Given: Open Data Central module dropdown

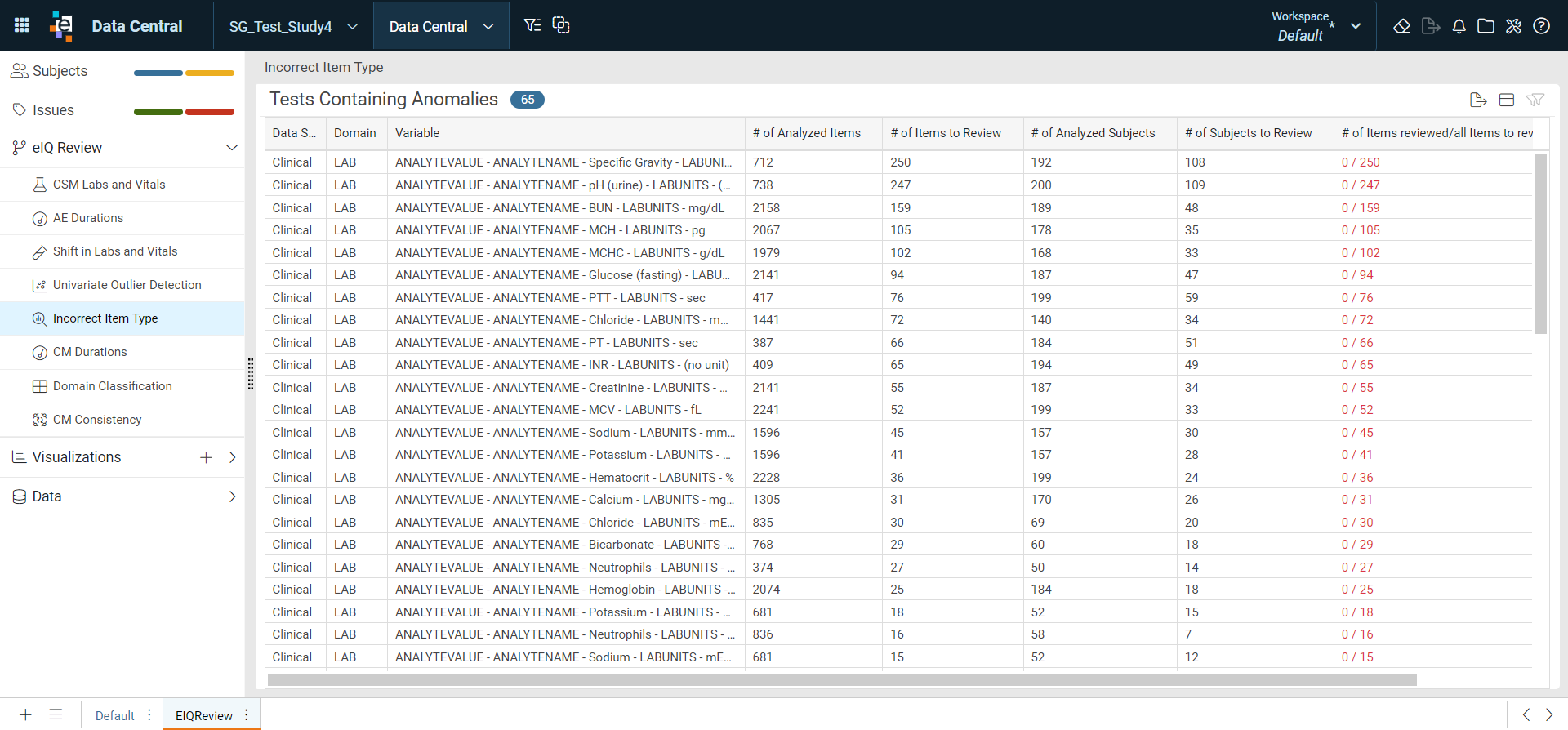Looking at the screenshot, I should (x=441, y=26).
